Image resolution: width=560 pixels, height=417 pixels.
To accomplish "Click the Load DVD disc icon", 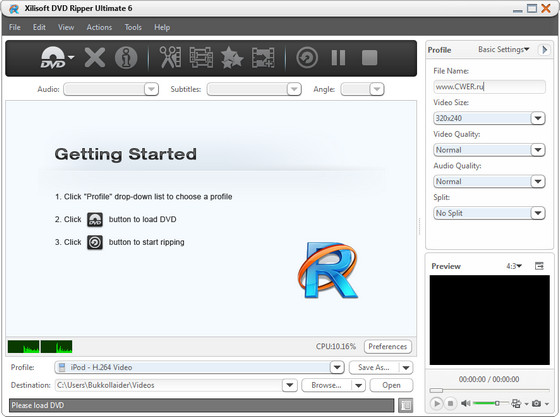I will (x=53, y=57).
